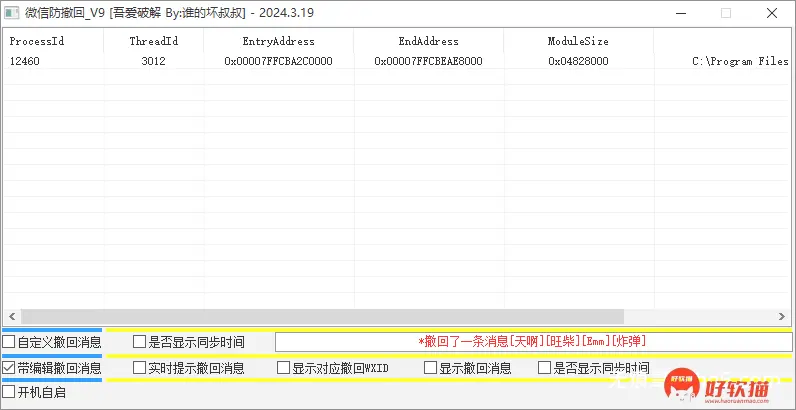The image size is (796, 410).
Task: Click end address 0x00007FFCBEAE8000
Action: 428,61
